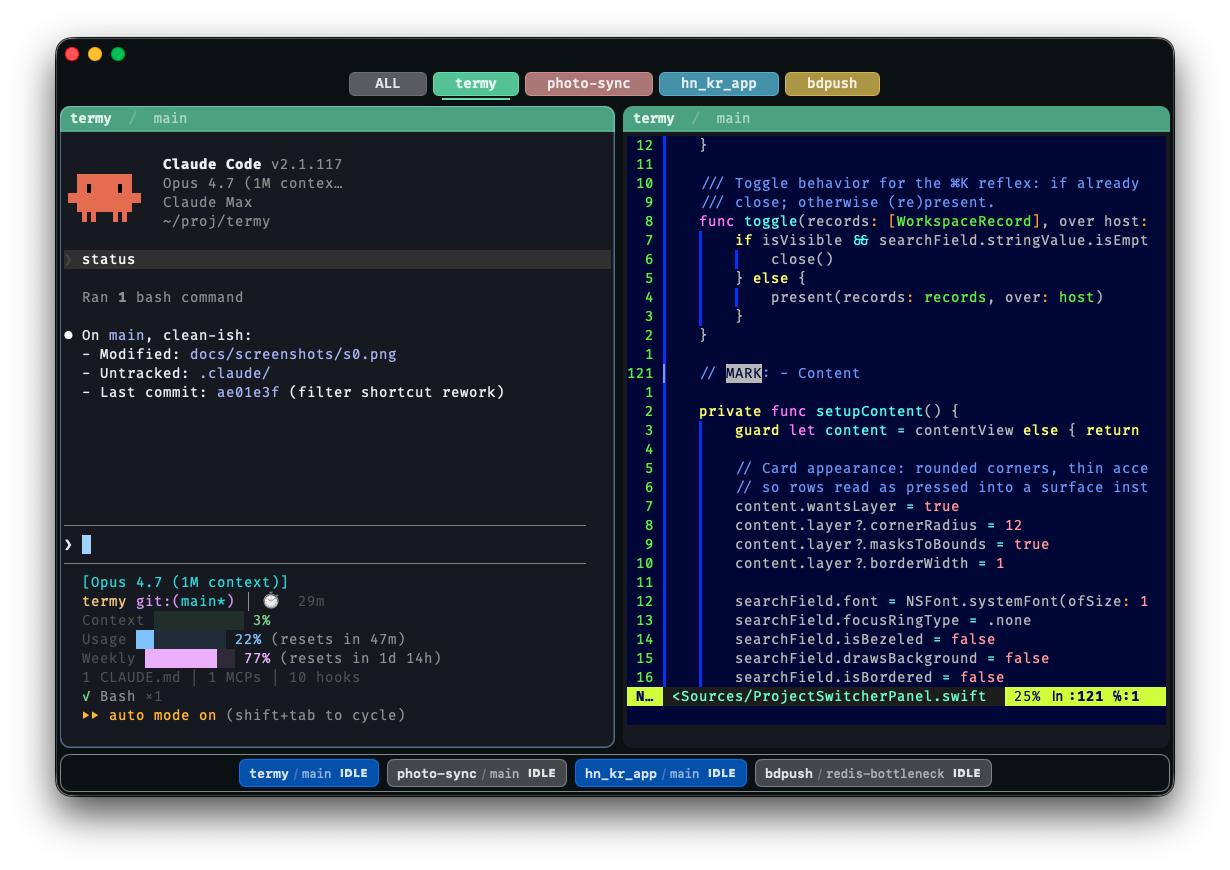Click the bullet indicator before On main, clean-ish
Viewport: 1230px width, 870px height.
[x=67, y=334]
